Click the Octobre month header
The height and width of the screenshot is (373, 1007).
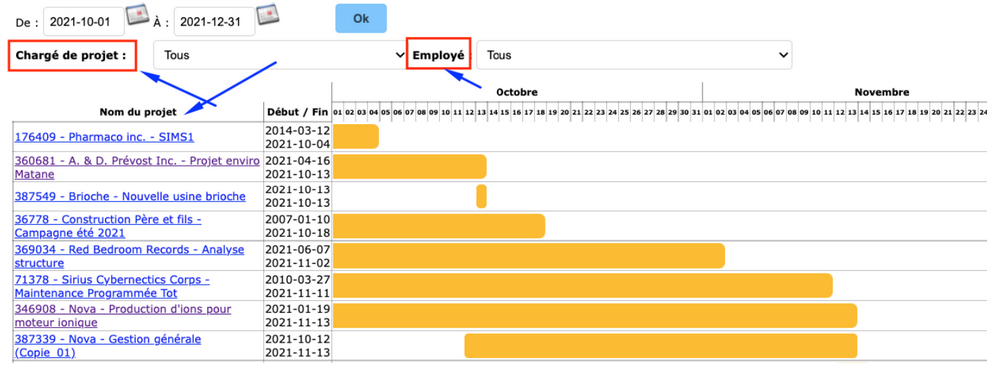517,92
